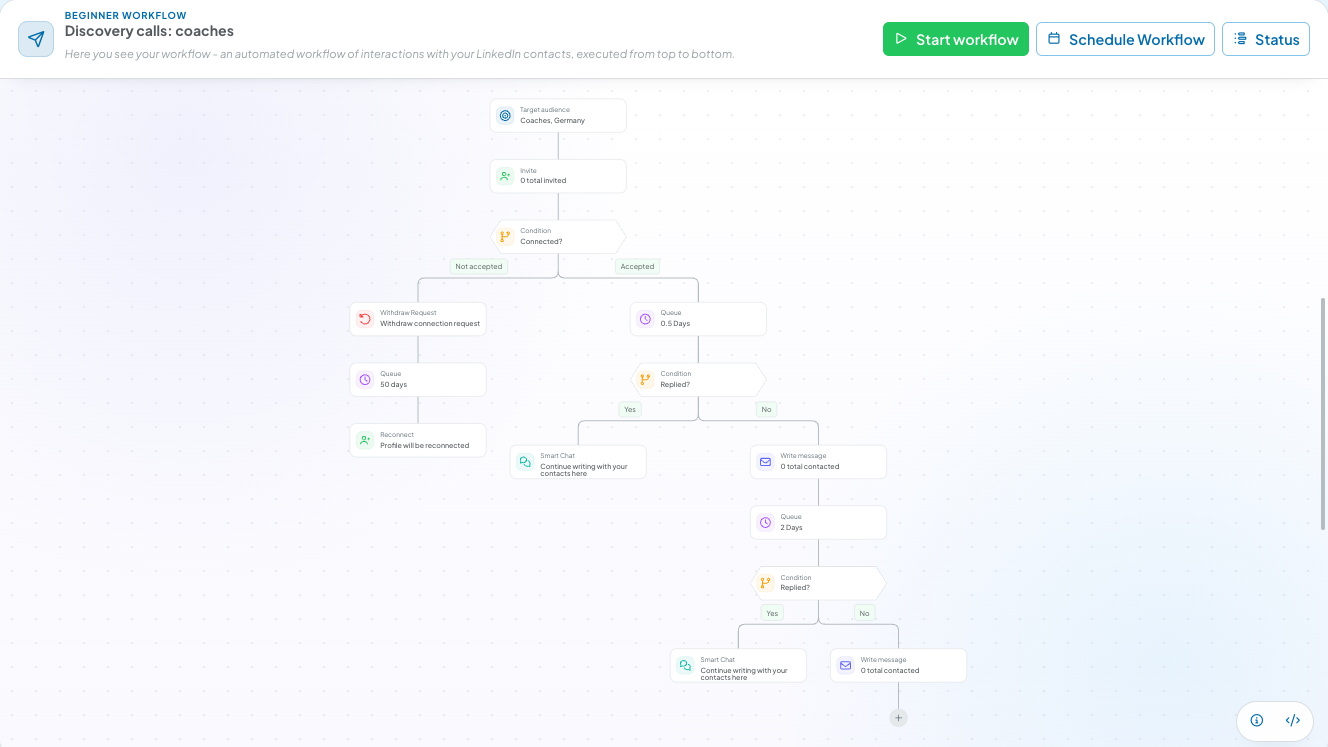Open the info icon in the corner panel

coord(1257,720)
